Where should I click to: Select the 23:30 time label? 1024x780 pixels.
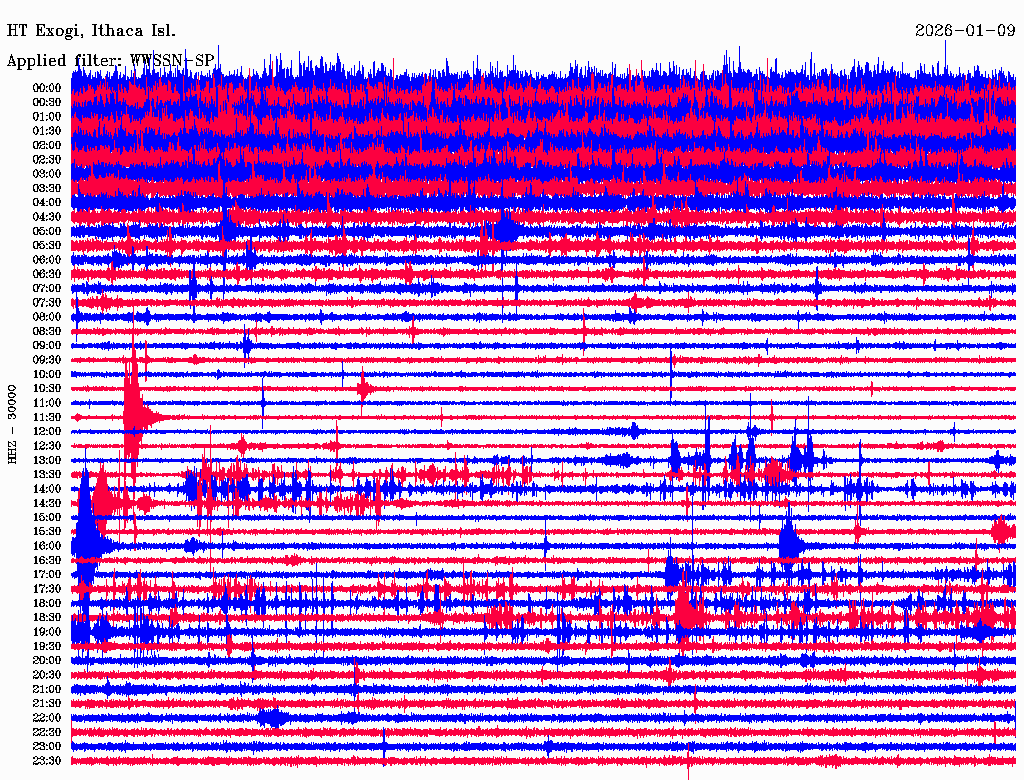pyautogui.click(x=47, y=761)
